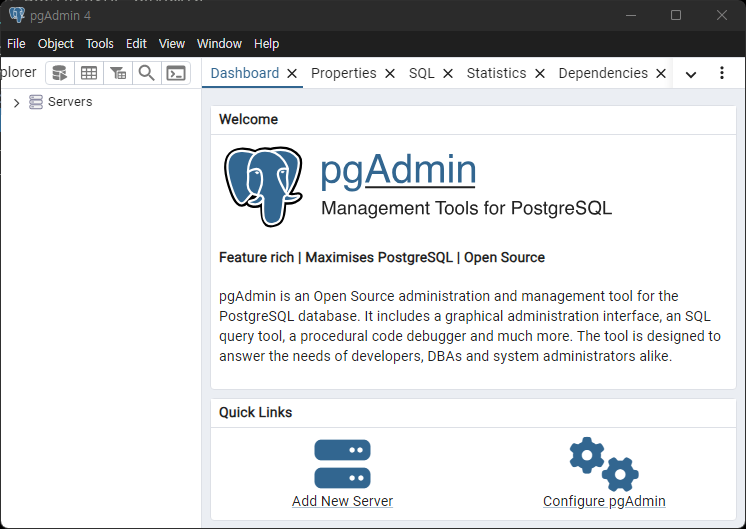This screenshot has width=746, height=529.
Task: Minimize the pgAdmin 4 window
Action: click(x=631, y=15)
